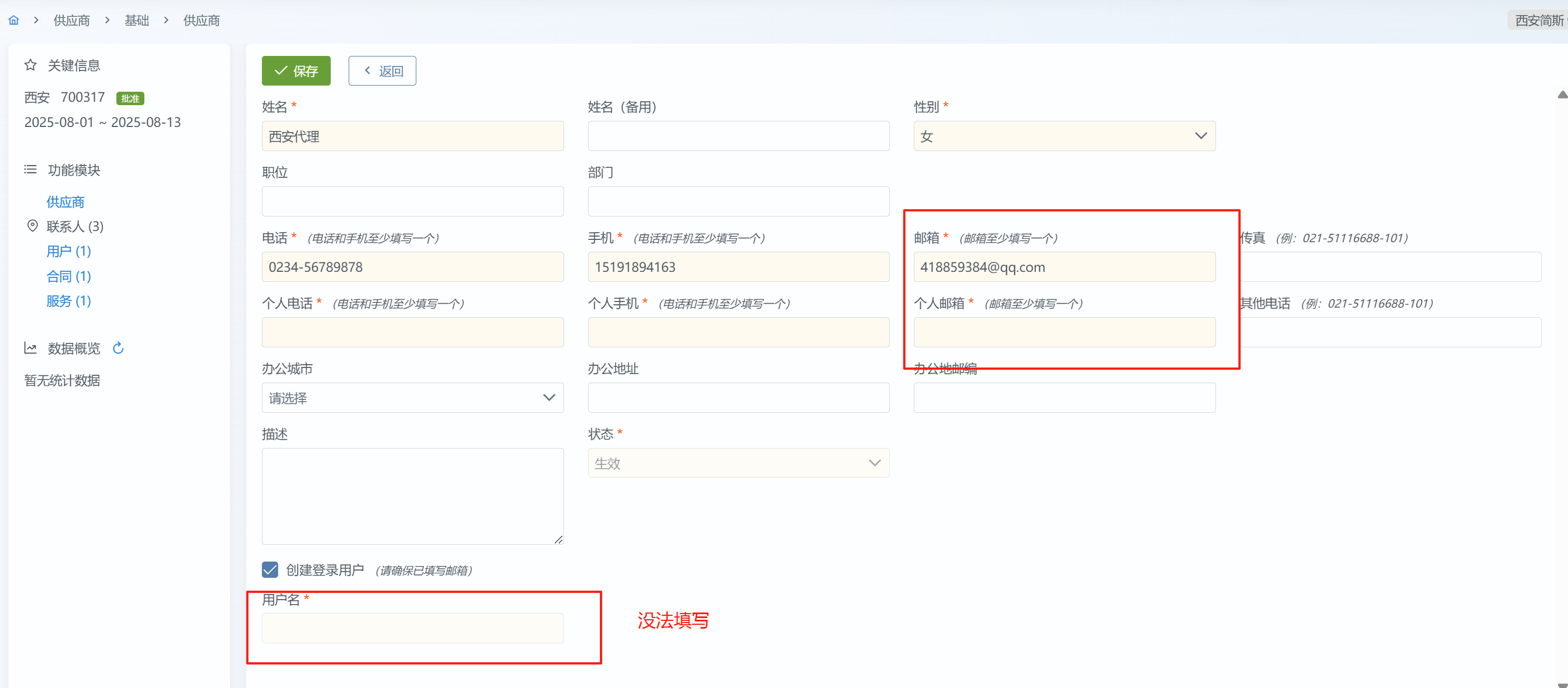Viewport: 1568px width, 688px height.
Task: Click the scroll up arrow at right edge
Action: click(1562, 95)
